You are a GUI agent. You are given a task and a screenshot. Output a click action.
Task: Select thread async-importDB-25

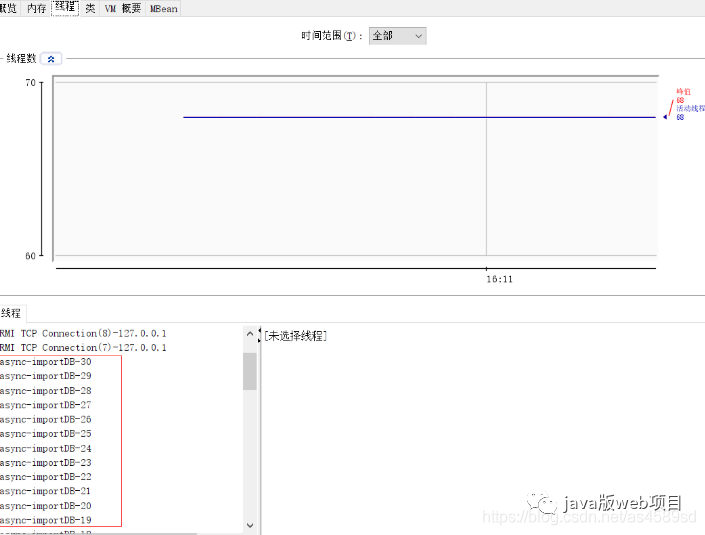coord(46,434)
